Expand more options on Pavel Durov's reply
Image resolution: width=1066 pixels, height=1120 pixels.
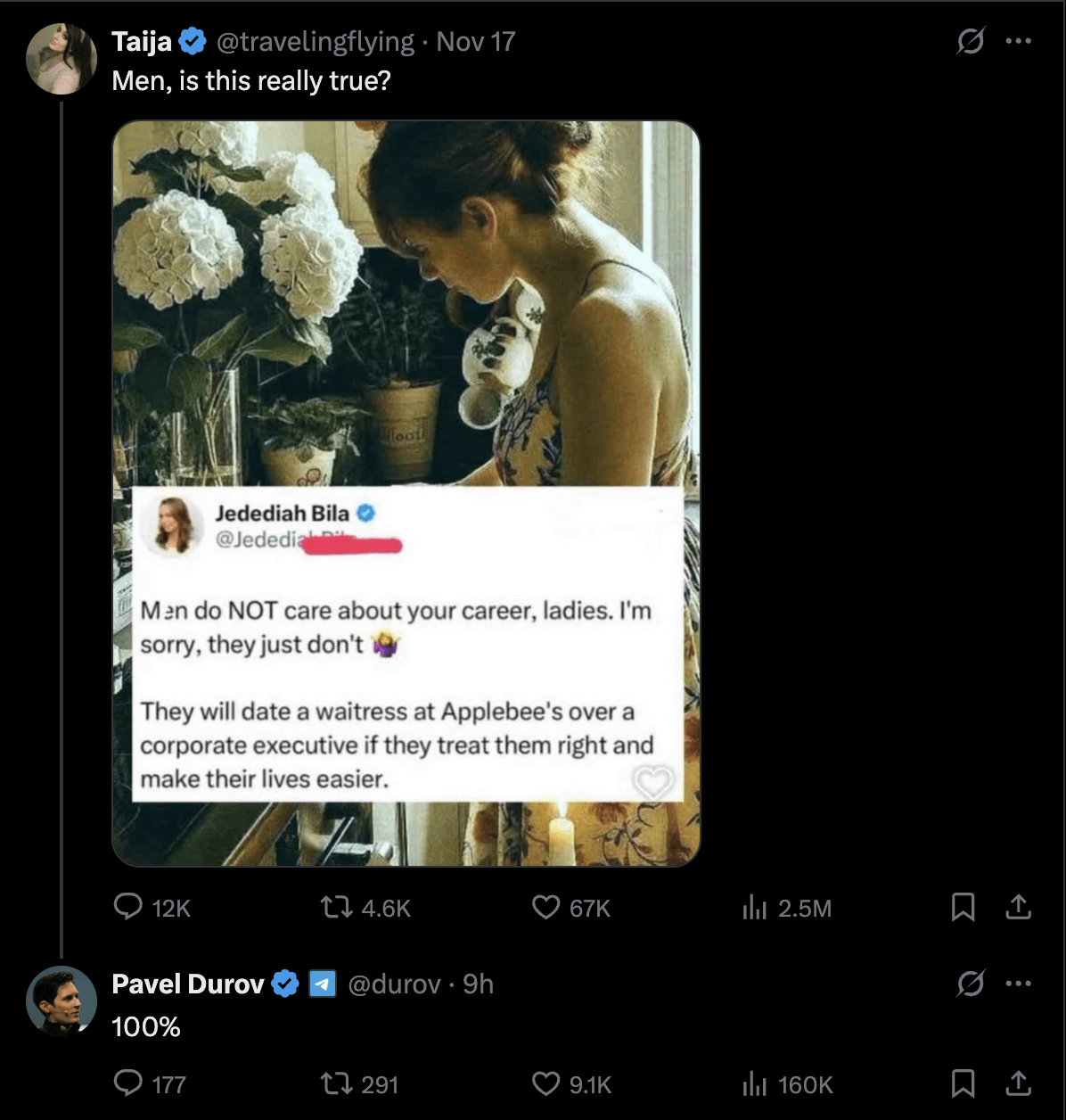click(x=1018, y=984)
